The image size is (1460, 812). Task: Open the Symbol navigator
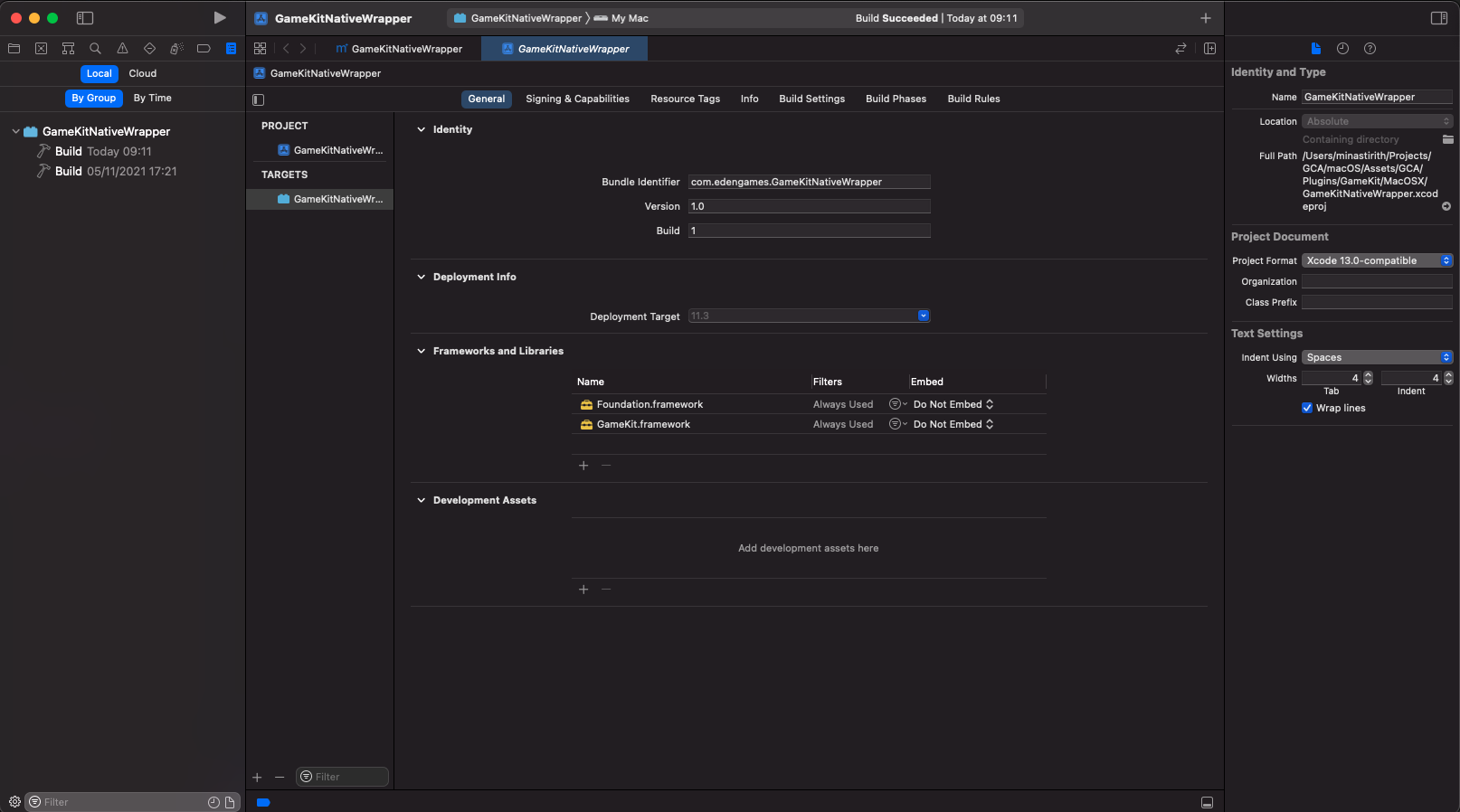[68, 49]
